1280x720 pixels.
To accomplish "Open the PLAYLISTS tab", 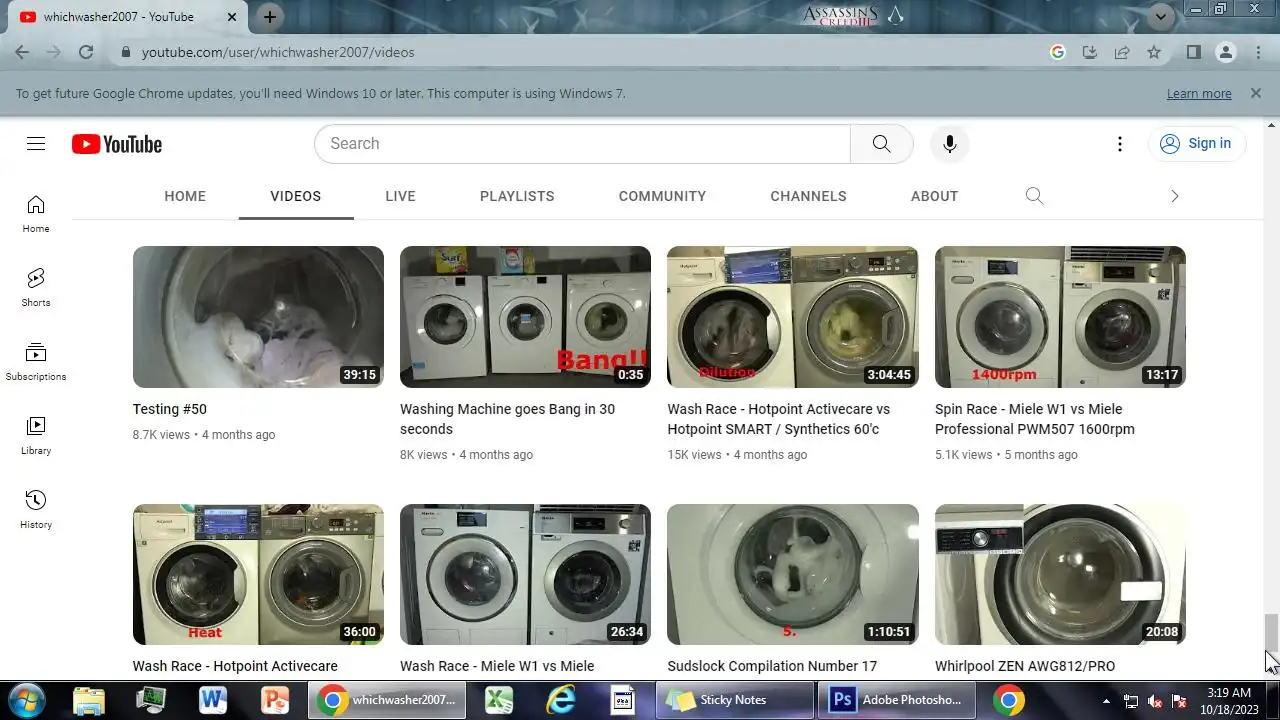I will (517, 196).
